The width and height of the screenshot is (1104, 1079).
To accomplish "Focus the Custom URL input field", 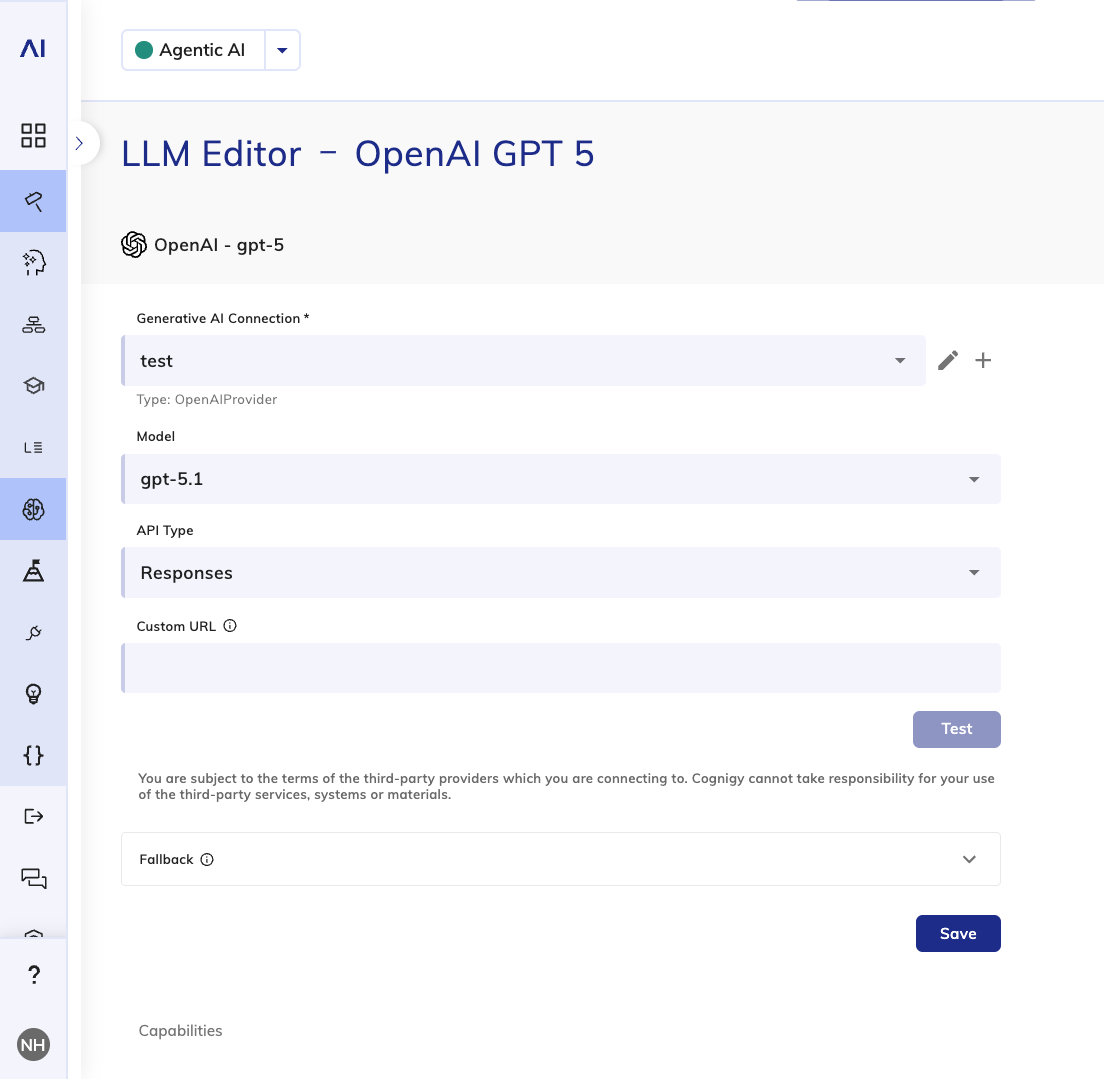I will [x=560, y=668].
